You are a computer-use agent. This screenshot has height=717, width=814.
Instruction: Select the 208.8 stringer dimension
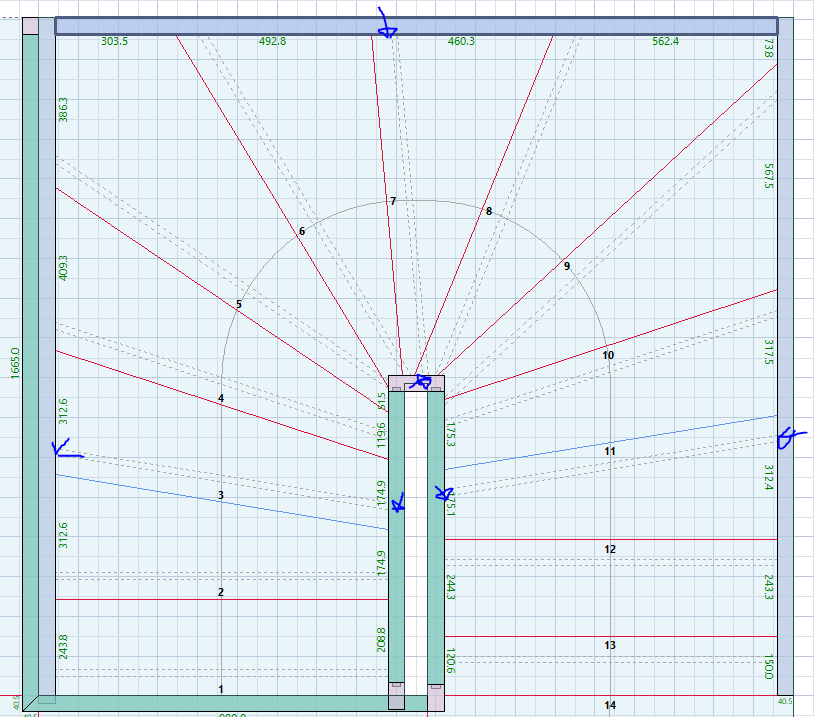click(x=382, y=640)
